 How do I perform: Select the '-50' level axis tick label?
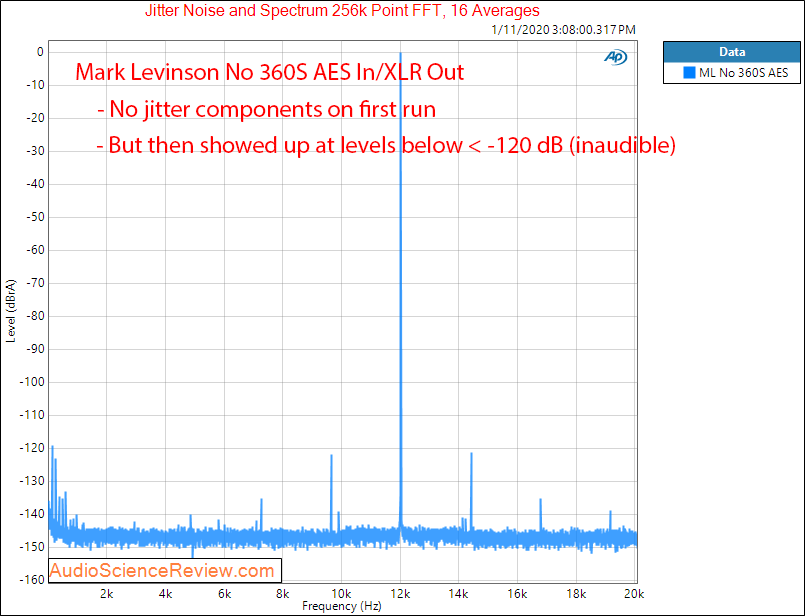click(x=35, y=217)
